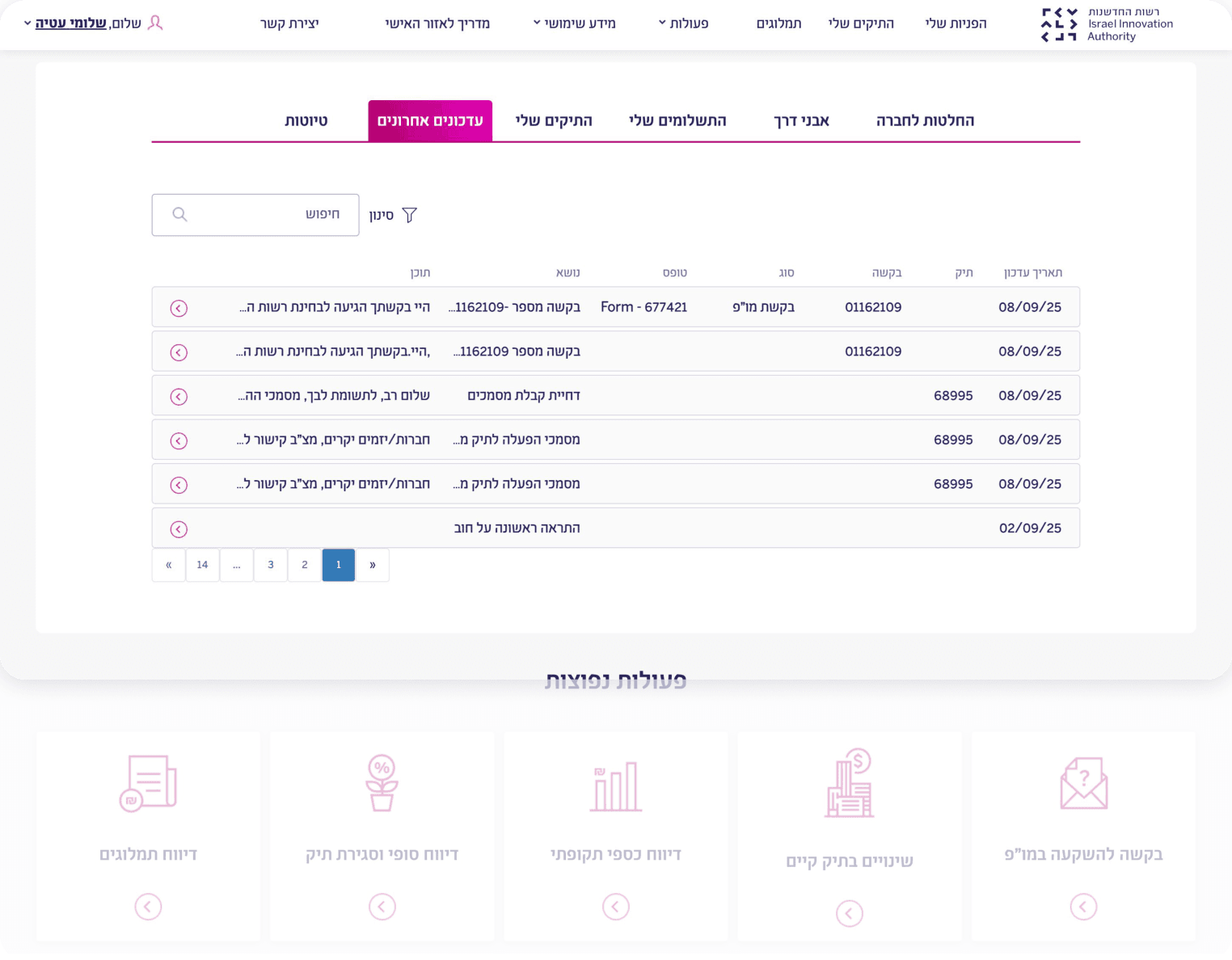
Task: Switch to the אבני דרך tab
Action: pyautogui.click(x=801, y=120)
